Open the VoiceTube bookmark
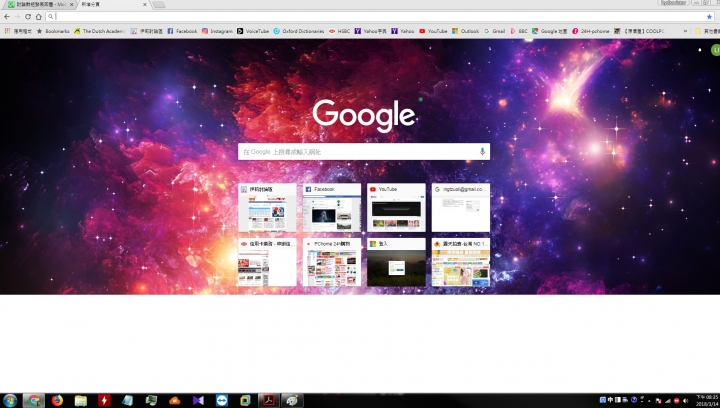The image size is (720, 408). (253, 31)
